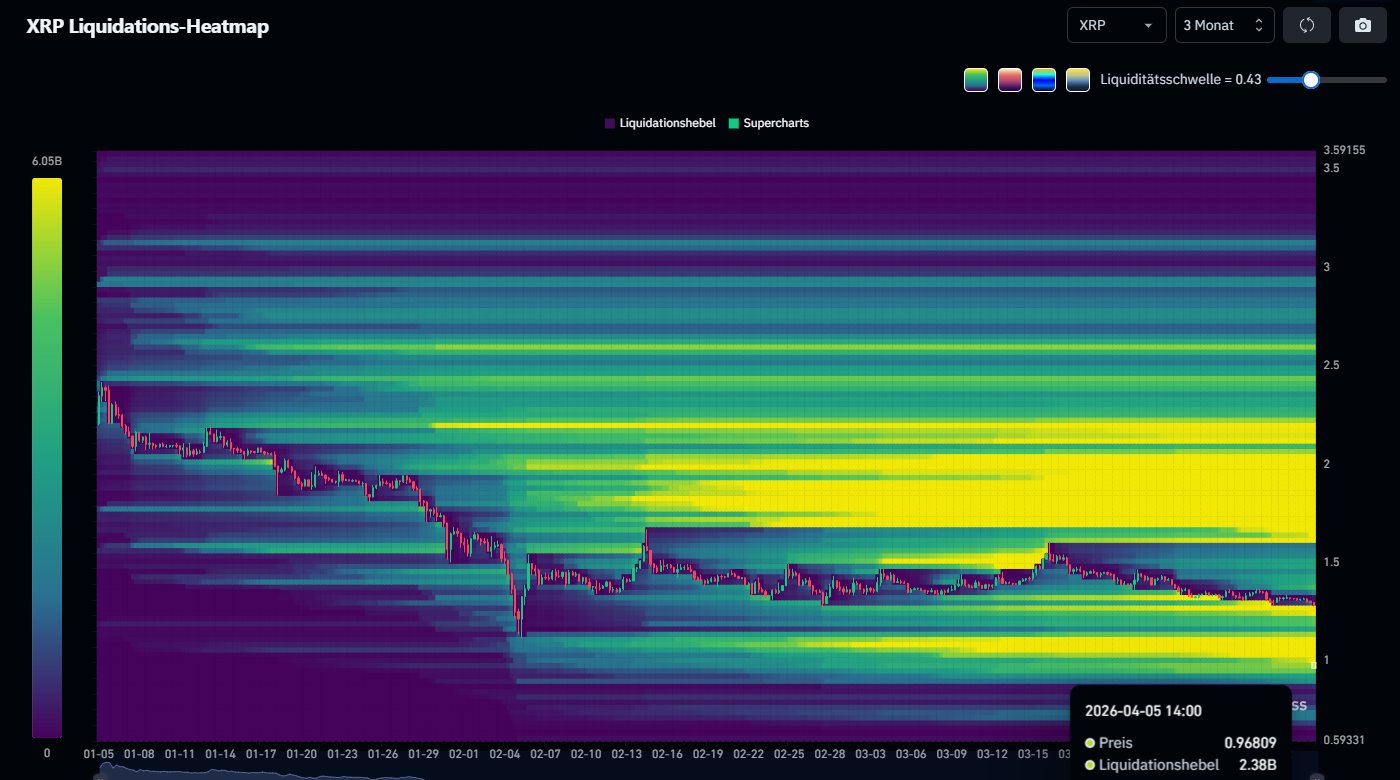
Task: Click the green Supercharts legend square
Action: coord(733,123)
